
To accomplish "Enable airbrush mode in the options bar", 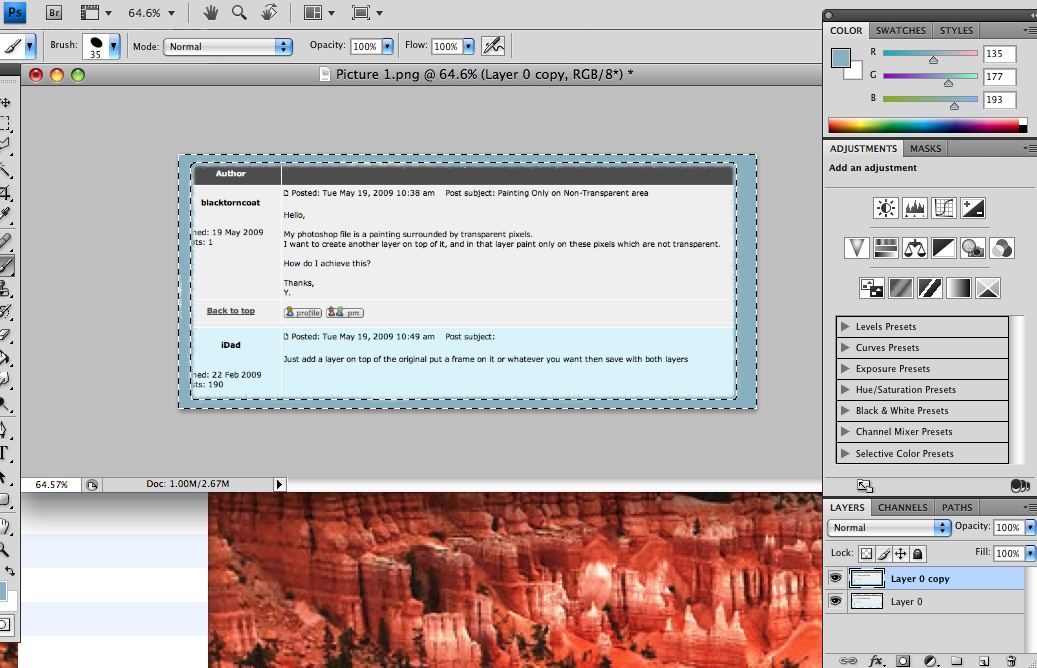I will [492, 46].
